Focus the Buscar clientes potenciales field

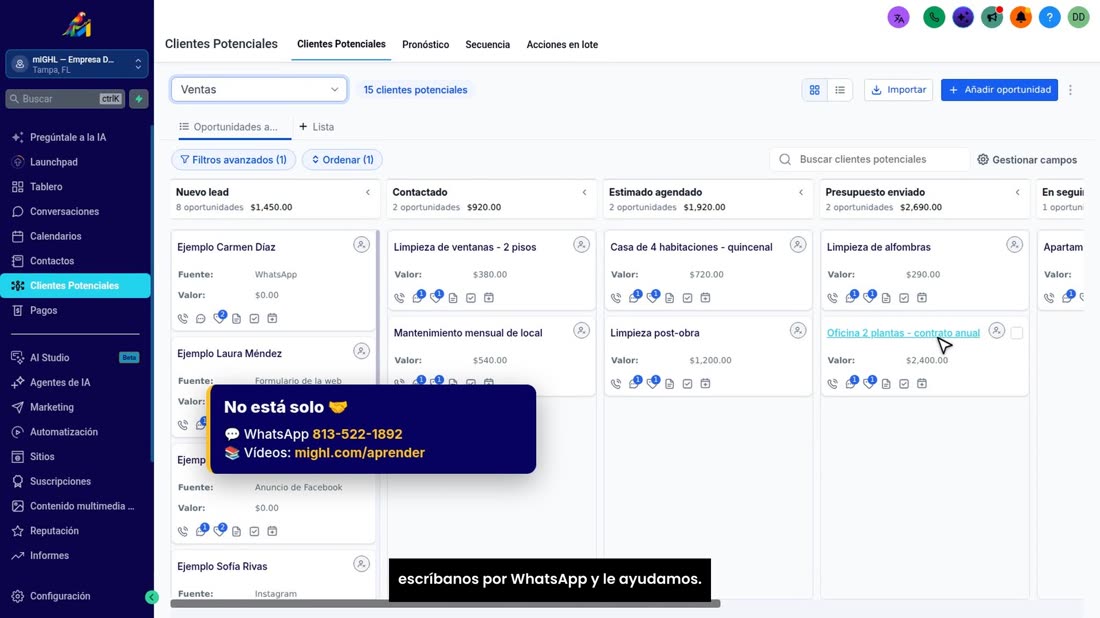[870, 159]
